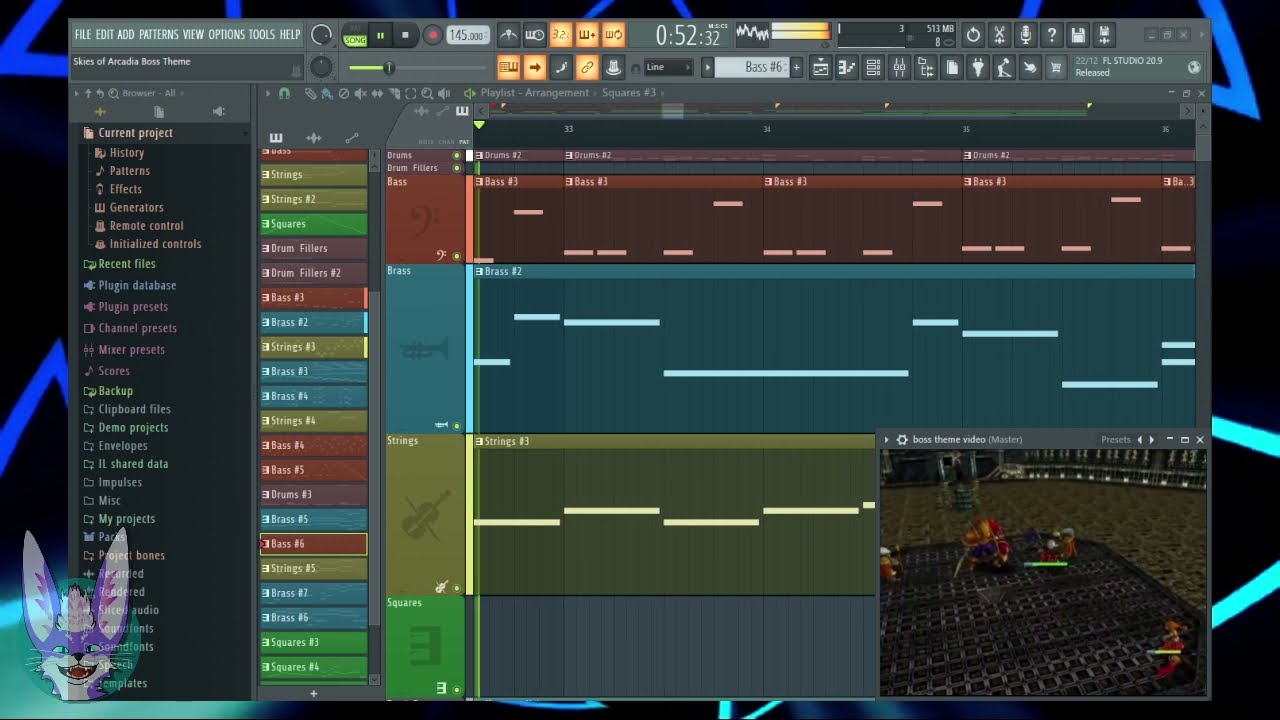Open the Playlist view icon
Viewport: 1280px width, 720px height.
coord(821,67)
